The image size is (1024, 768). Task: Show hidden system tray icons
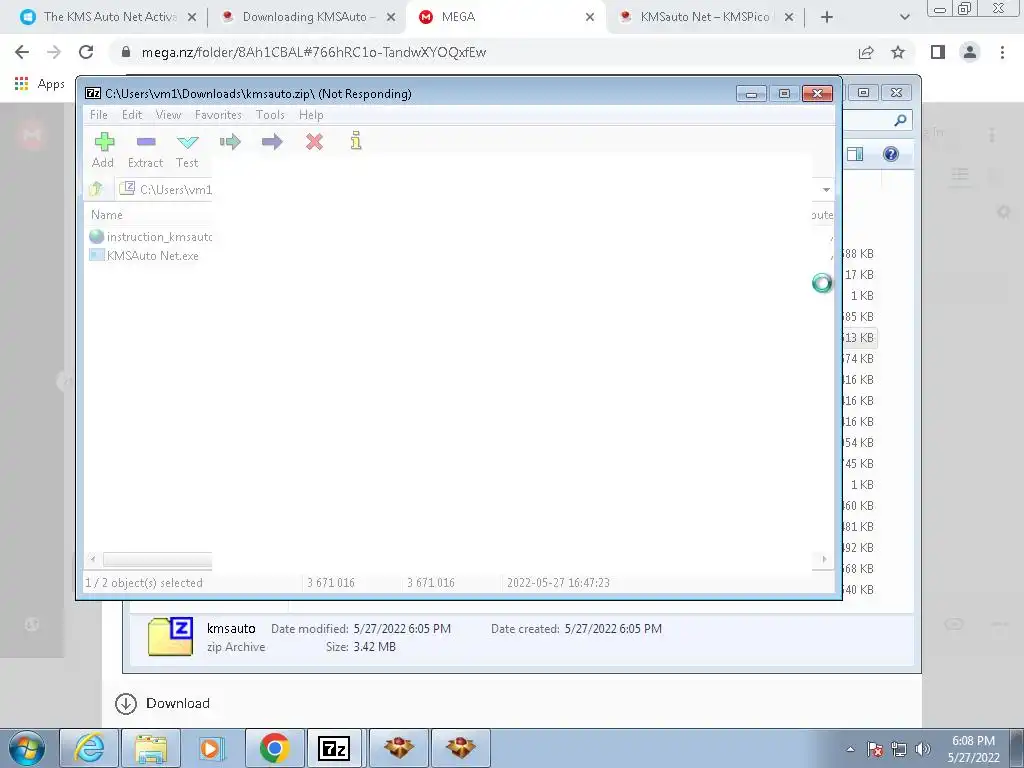coord(850,749)
